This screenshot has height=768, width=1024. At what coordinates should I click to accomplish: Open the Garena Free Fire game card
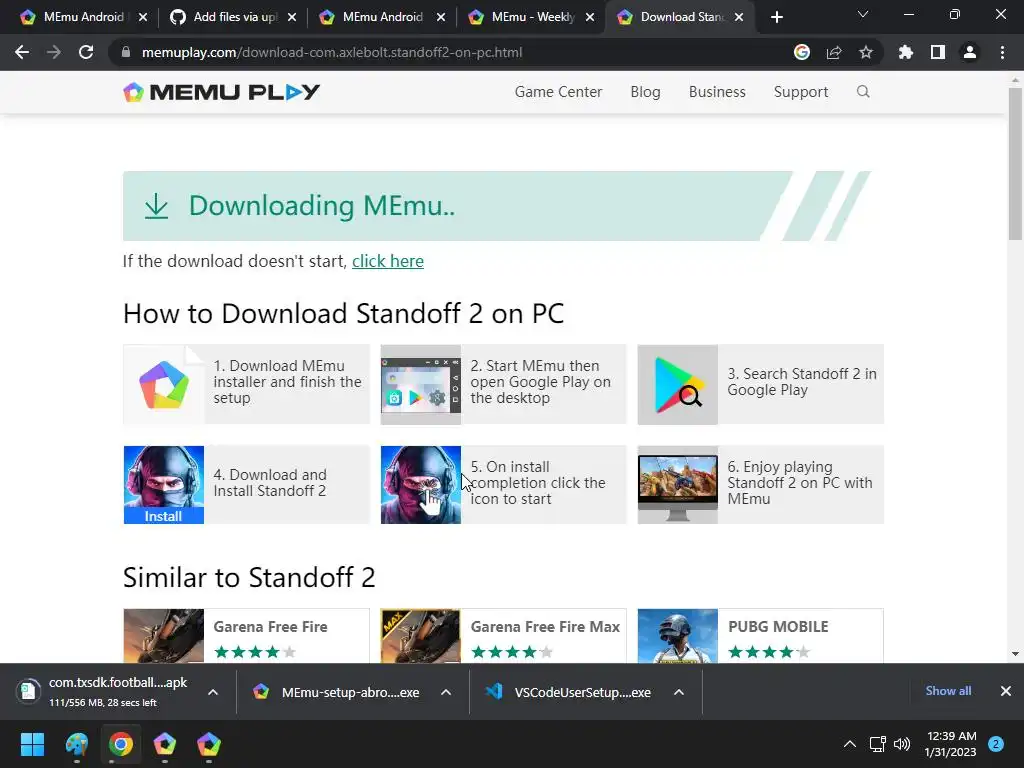[x=246, y=636]
